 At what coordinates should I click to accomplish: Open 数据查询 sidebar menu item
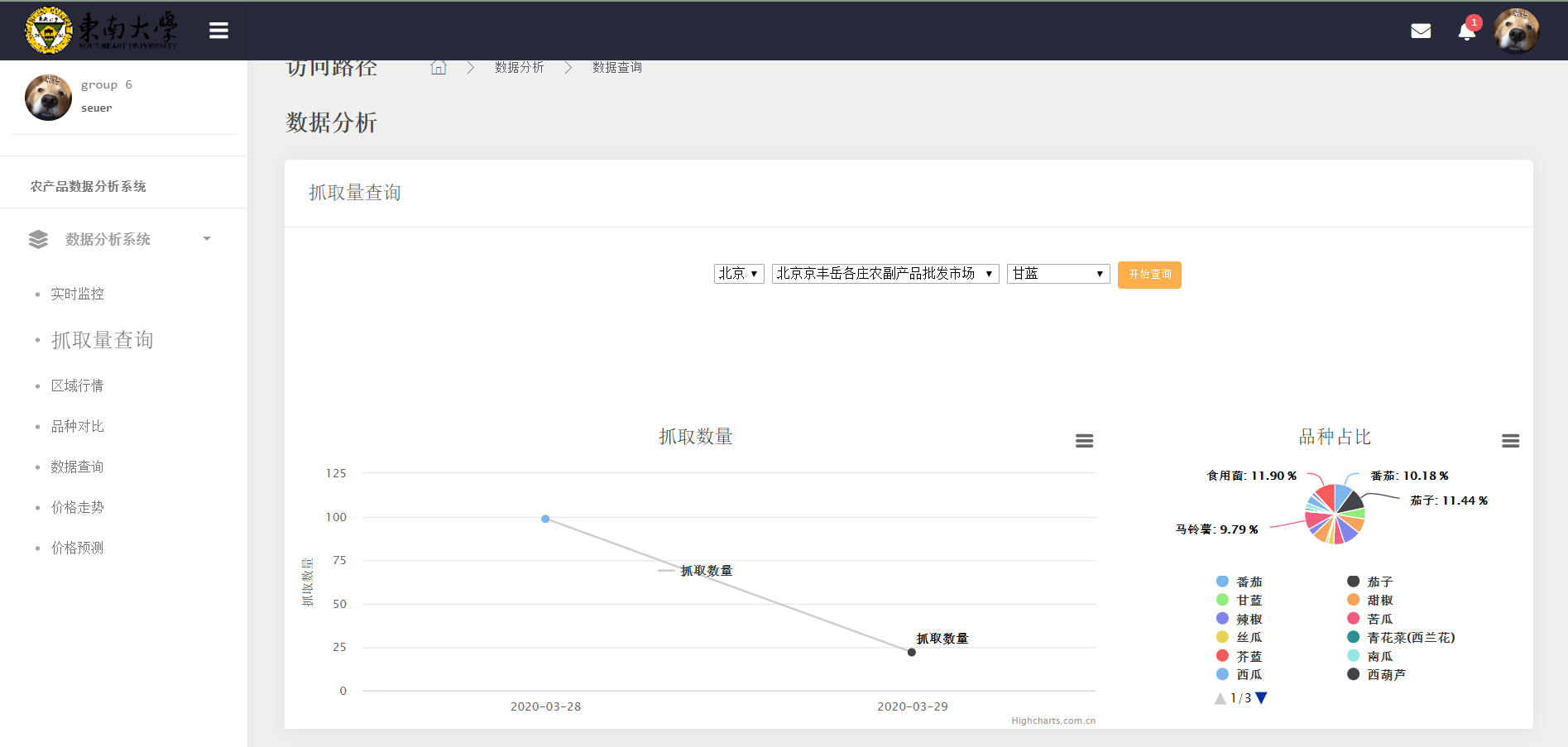pos(77,467)
